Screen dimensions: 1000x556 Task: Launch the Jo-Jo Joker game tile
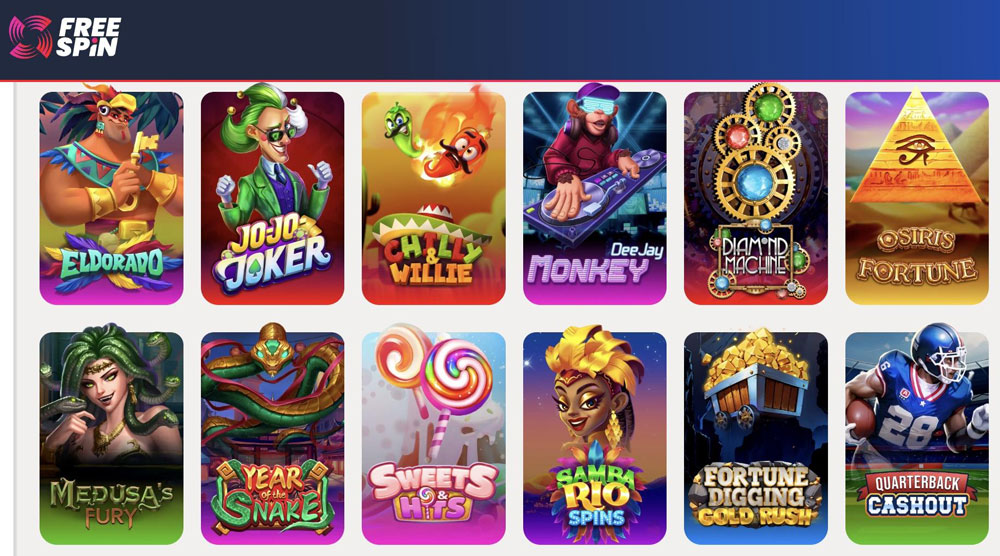272,198
